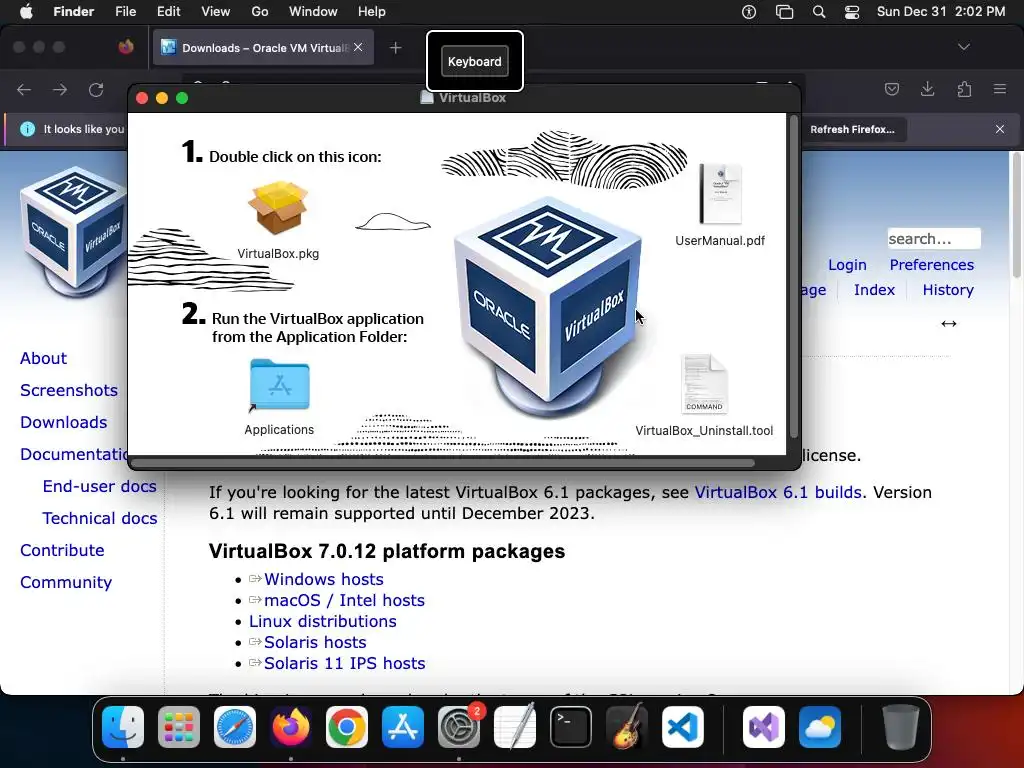Click Refresh Firefox… button
Screen dimensions: 1024x768
[x=852, y=129]
